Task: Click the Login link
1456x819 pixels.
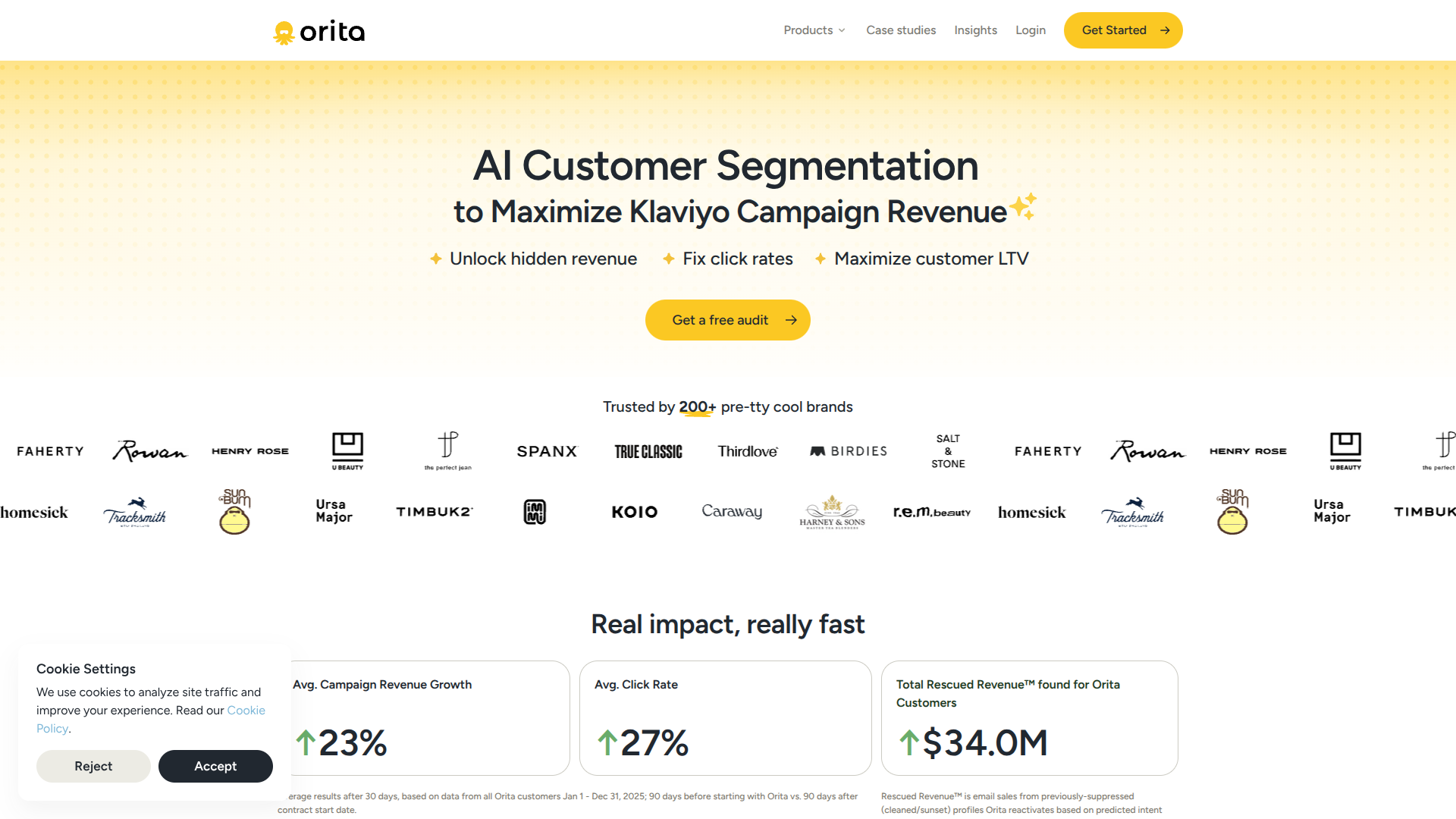Action: pyautogui.click(x=1031, y=30)
